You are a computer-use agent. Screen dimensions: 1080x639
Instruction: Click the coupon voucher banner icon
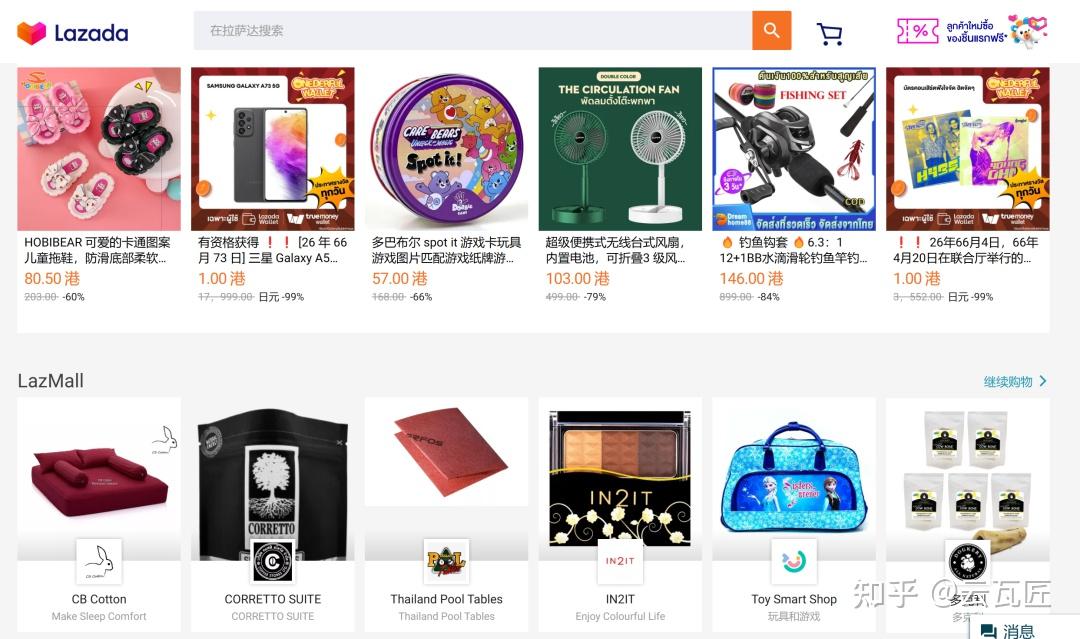[917, 31]
